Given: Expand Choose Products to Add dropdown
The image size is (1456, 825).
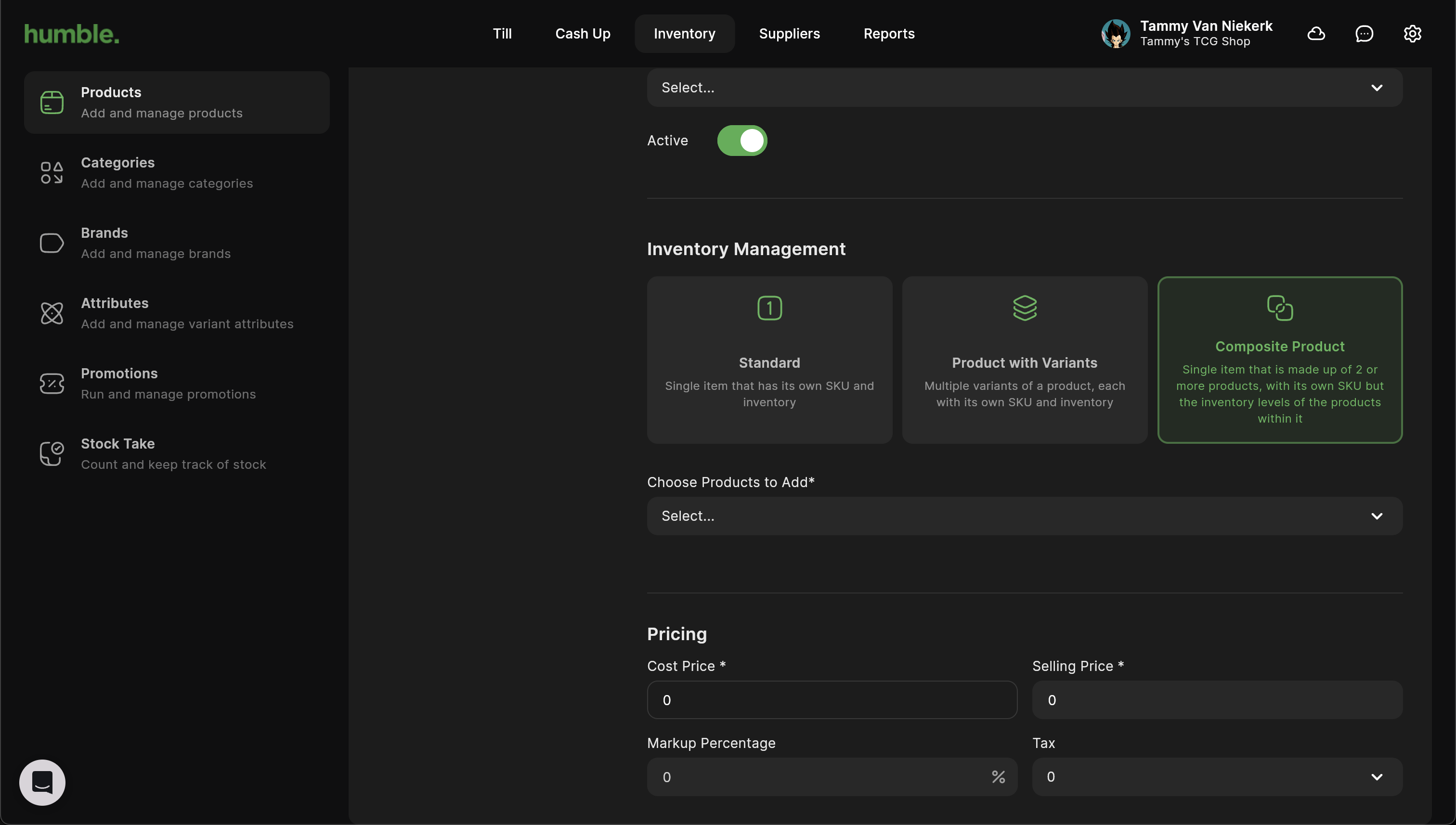Looking at the screenshot, I should click(1024, 516).
